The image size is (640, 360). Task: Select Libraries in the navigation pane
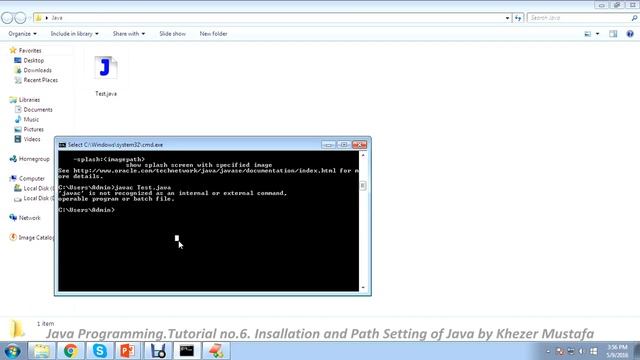25,100
